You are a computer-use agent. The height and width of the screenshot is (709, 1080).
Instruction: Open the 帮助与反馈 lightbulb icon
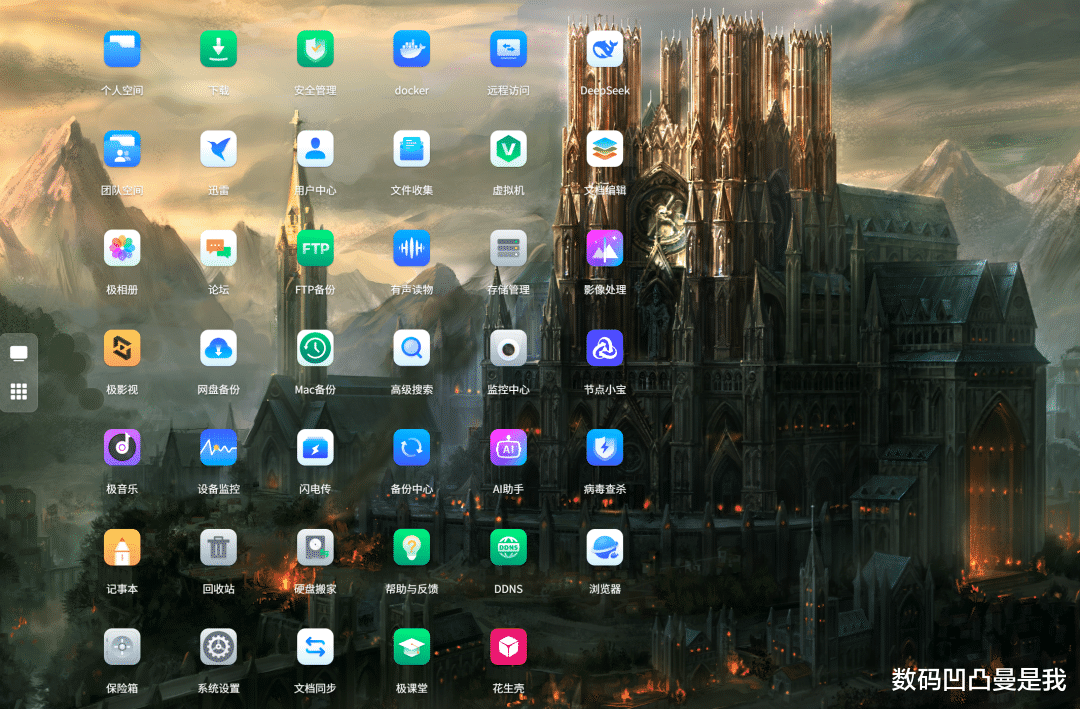pyautogui.click(x=412, y=547)
